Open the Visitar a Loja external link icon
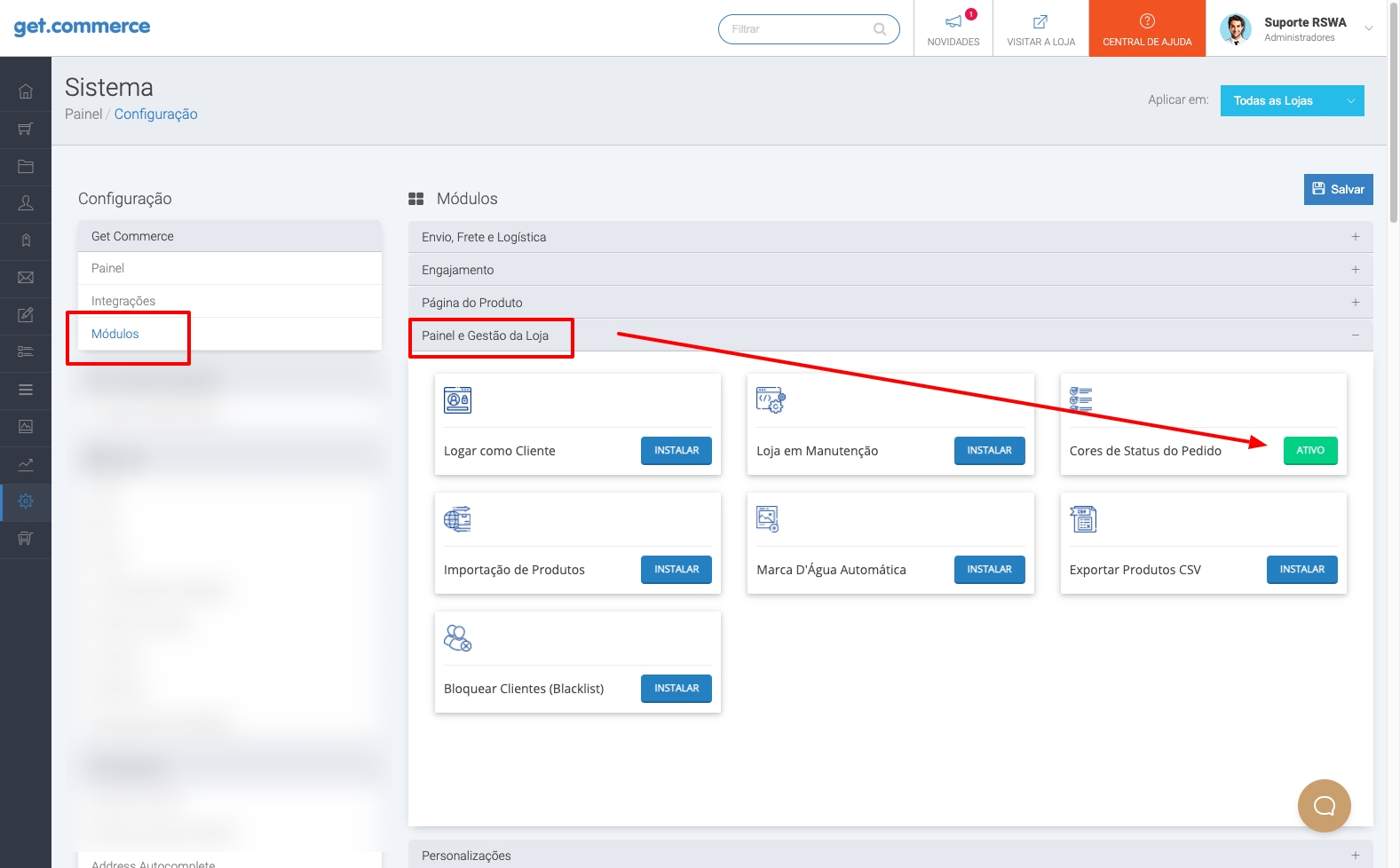 pyautogui.click(x=1040, y=22)
